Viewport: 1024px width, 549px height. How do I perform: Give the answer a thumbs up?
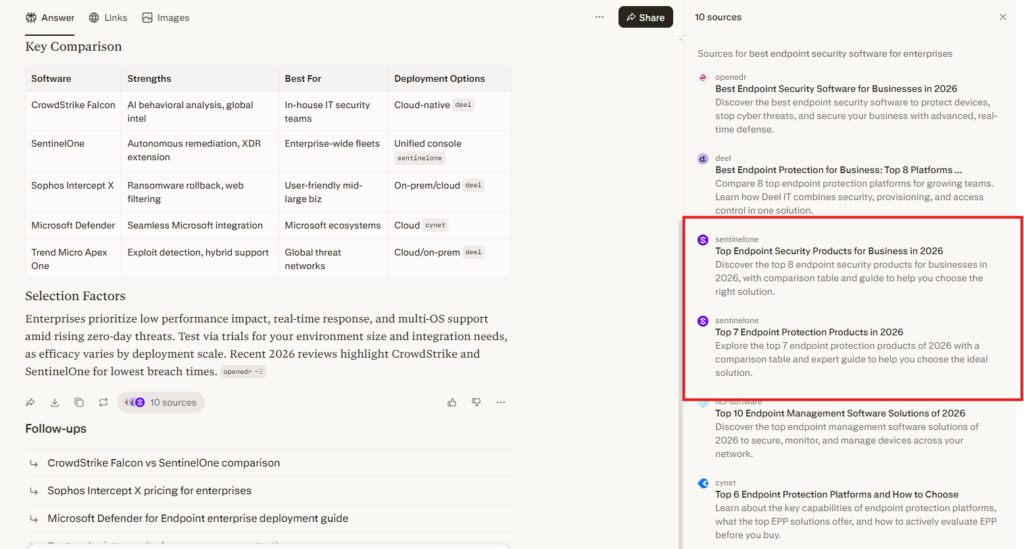point(452,402)
